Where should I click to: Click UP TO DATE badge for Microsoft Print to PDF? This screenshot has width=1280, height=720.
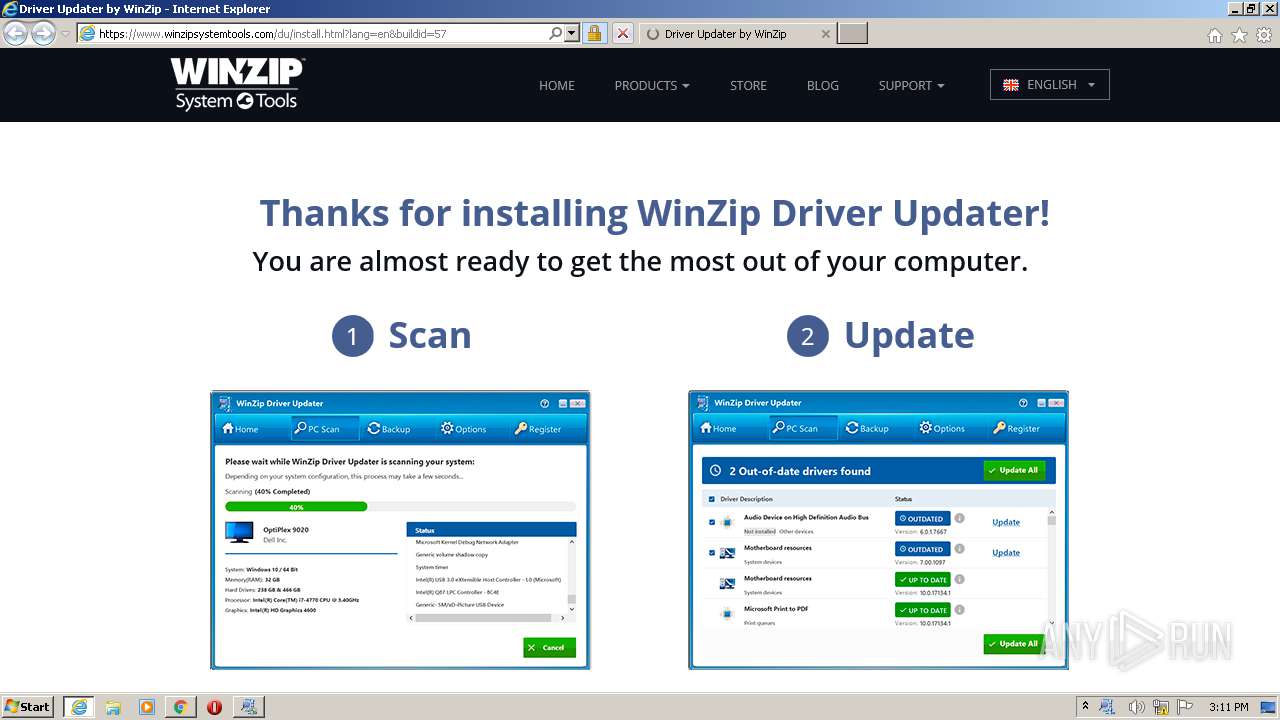pyautogui.click(x=923, y=610)
